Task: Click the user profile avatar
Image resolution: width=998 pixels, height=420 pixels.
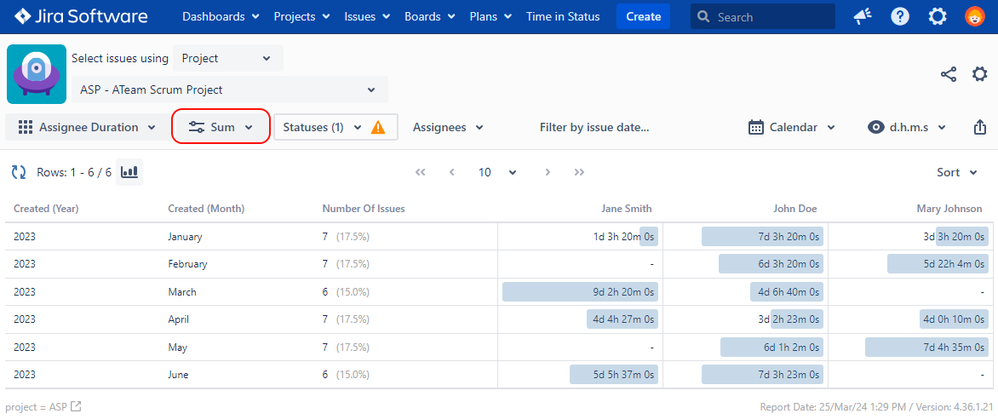Action: (974, 17)
